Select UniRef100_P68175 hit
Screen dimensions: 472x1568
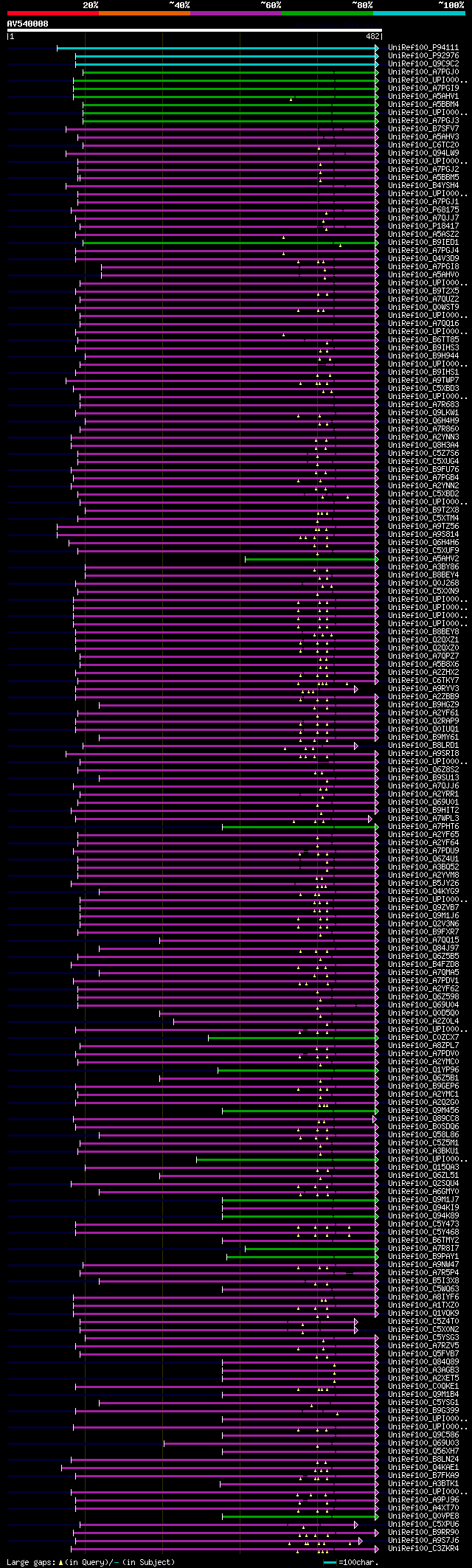coord(423,210)
